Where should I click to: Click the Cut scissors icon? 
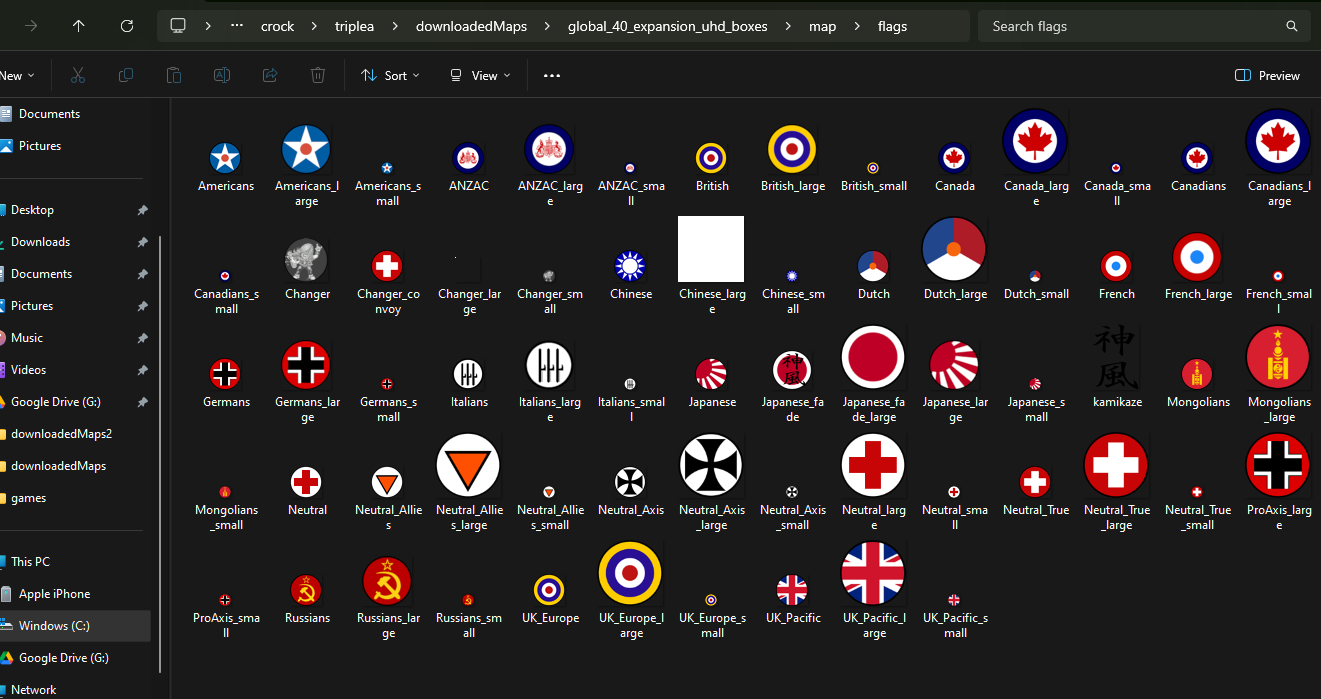[x=78, y=75]
